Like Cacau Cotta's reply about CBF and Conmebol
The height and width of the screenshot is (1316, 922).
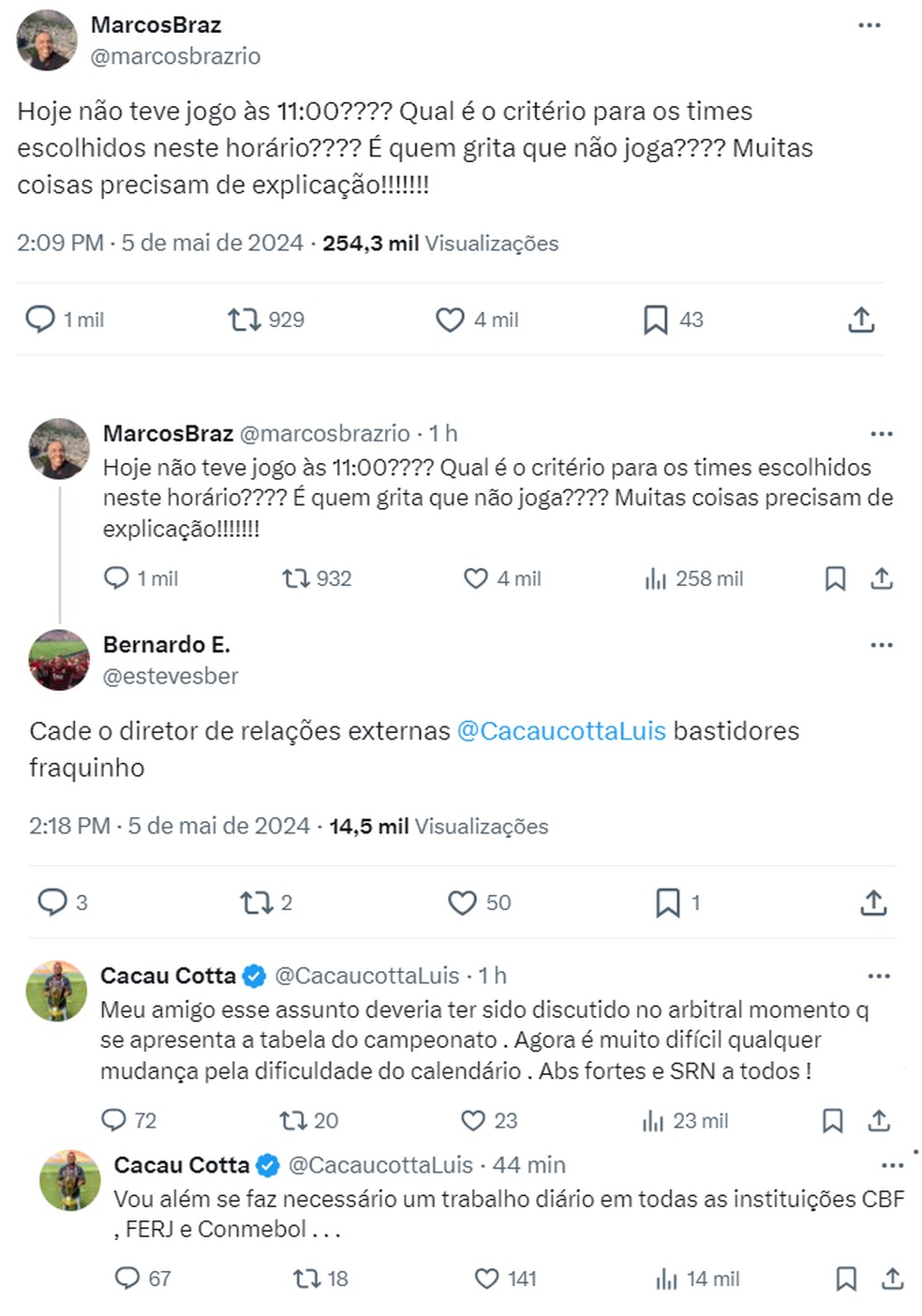(485, 1278)
